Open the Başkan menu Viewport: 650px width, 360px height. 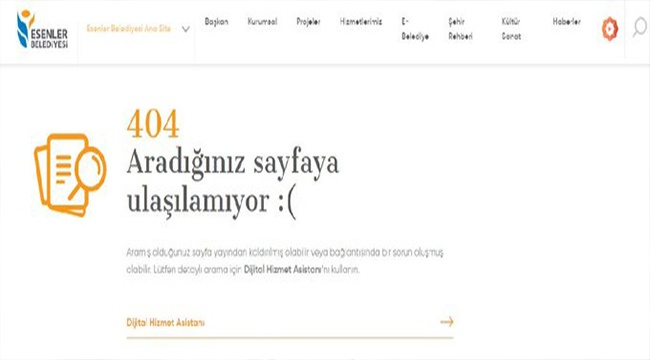pos(216,22)
